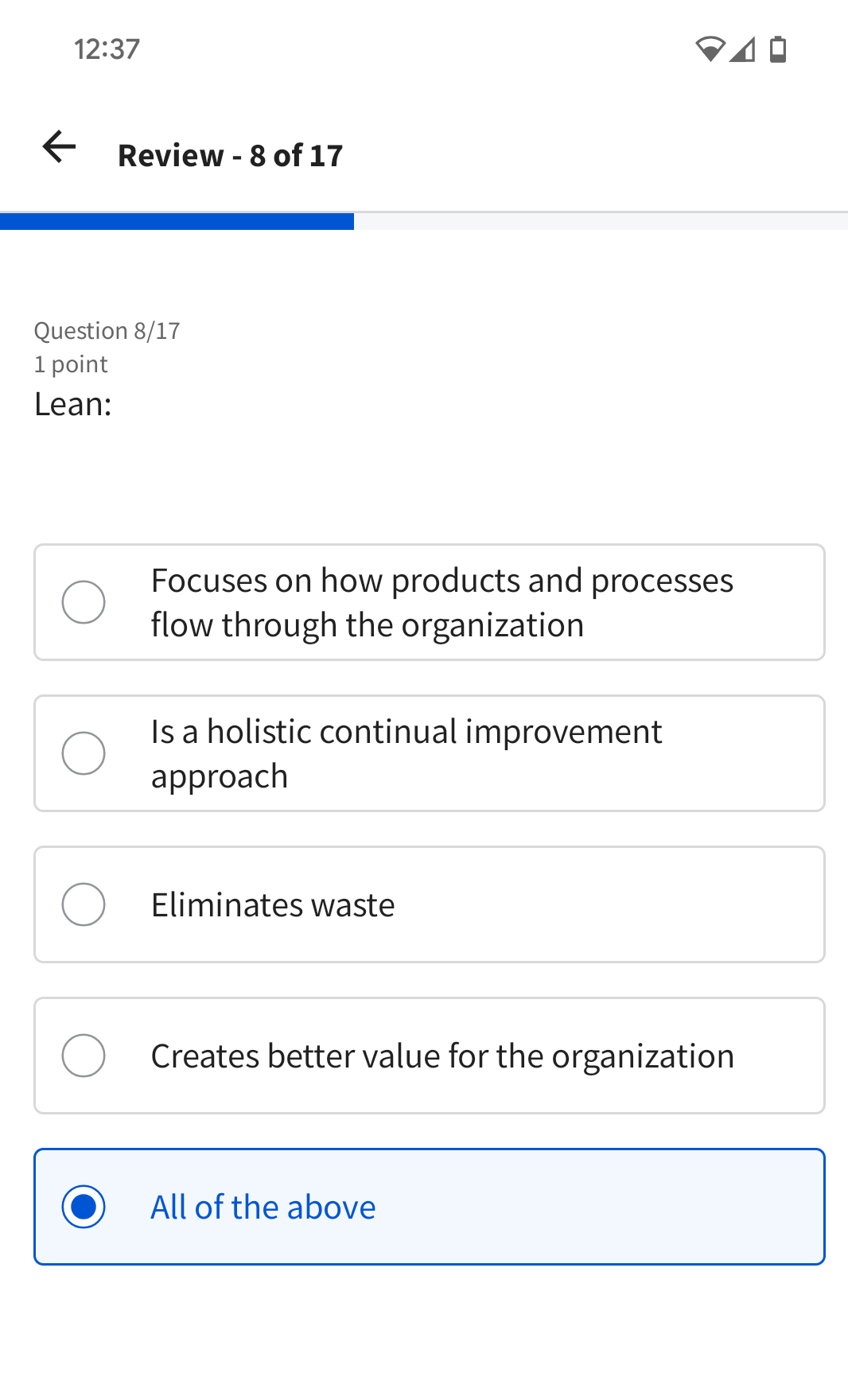Tap the Wi-Fi status icon

click(709, 49)
